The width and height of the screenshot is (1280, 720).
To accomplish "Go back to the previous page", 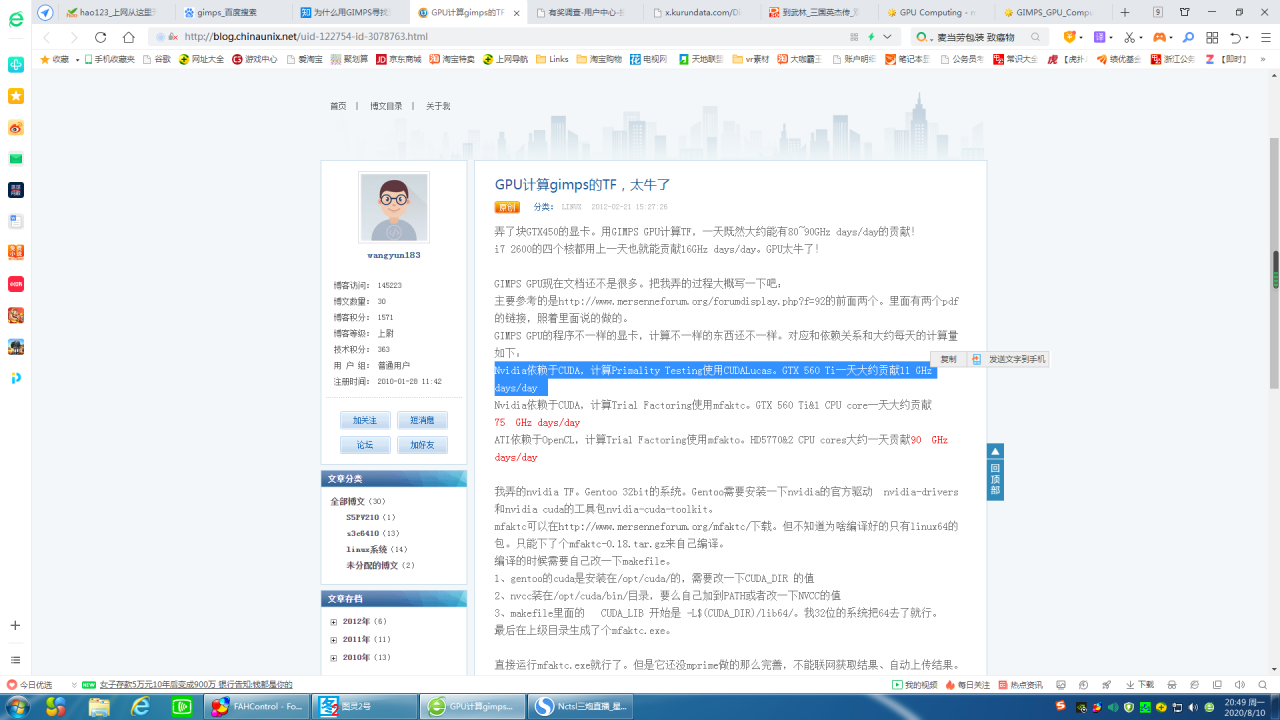I will [47, 37].
